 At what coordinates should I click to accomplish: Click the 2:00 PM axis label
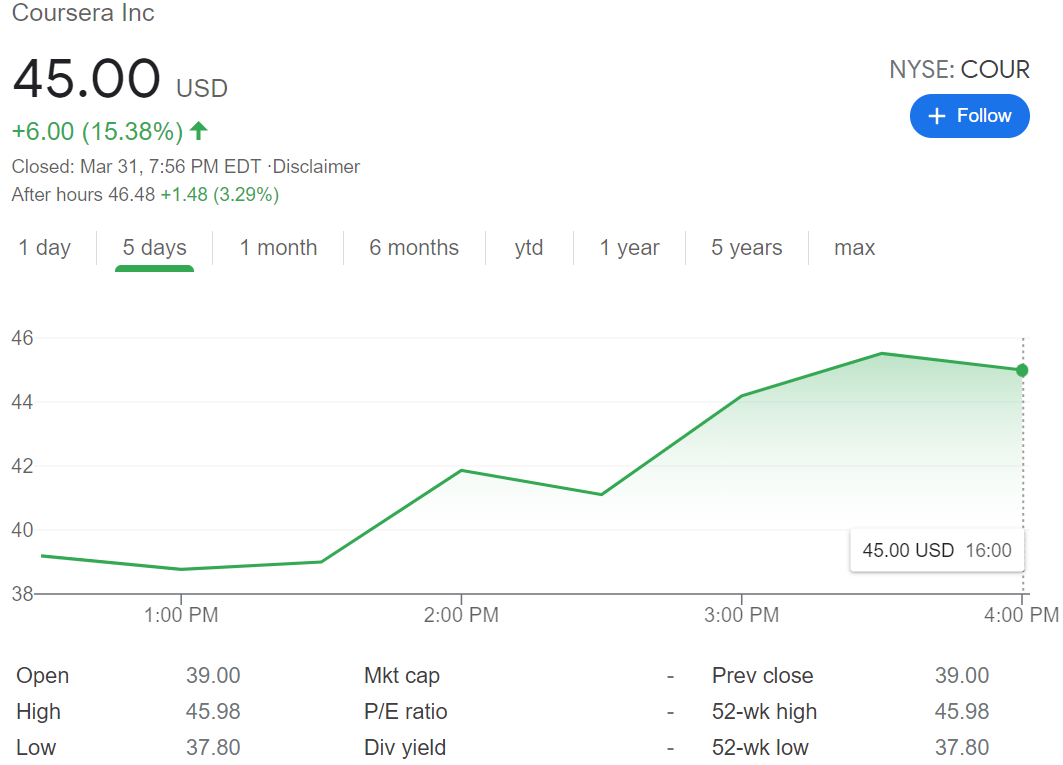pos(461,615)
